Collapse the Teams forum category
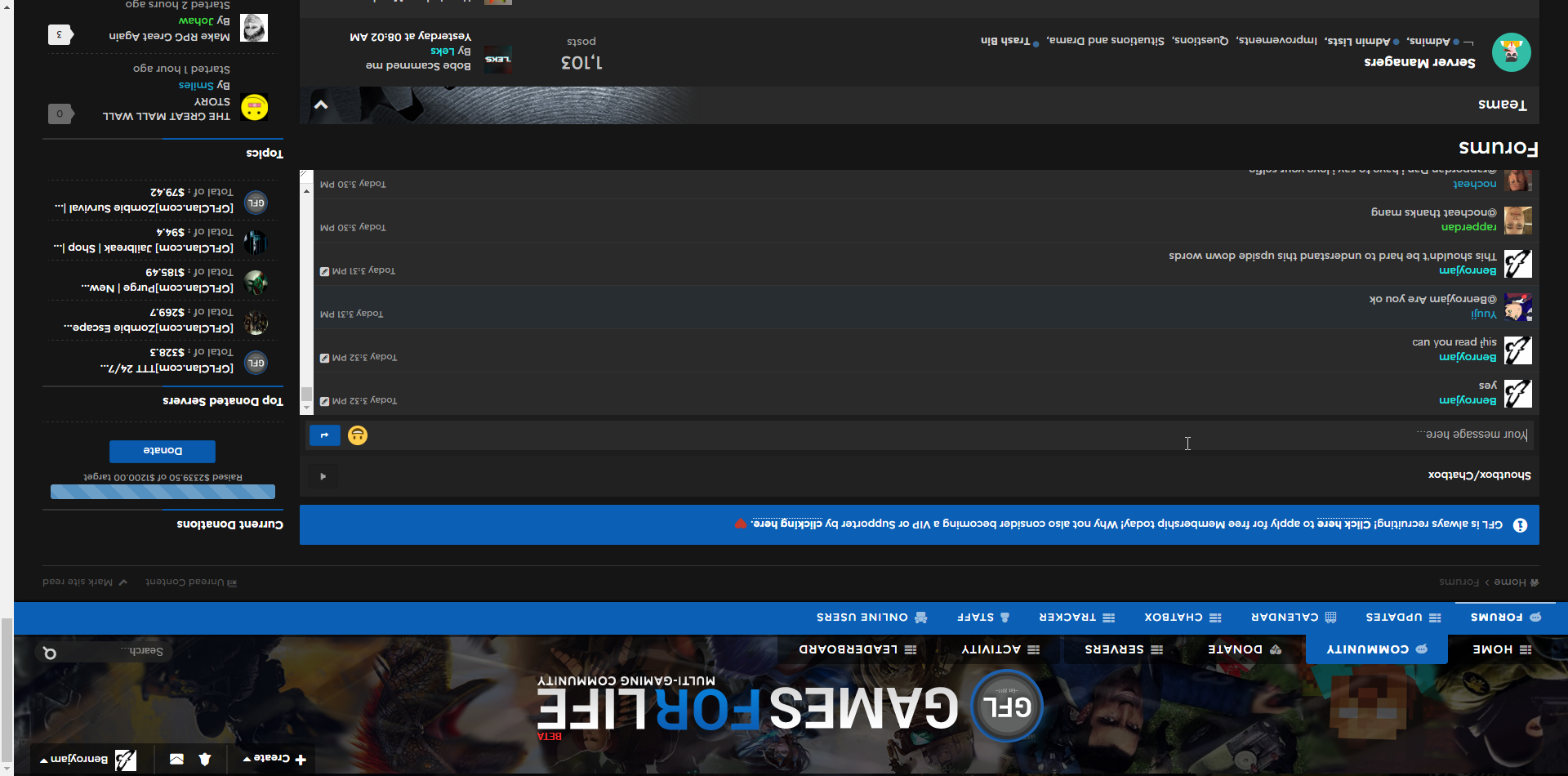 321,105
